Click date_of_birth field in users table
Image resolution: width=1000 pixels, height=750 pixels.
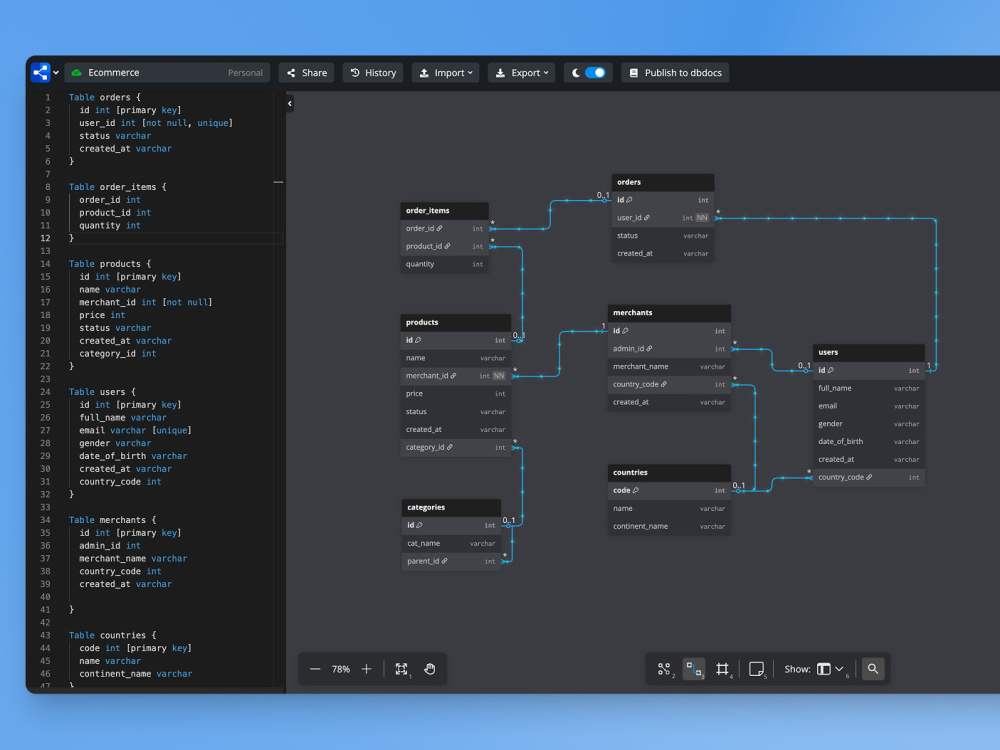click(869, 441)
